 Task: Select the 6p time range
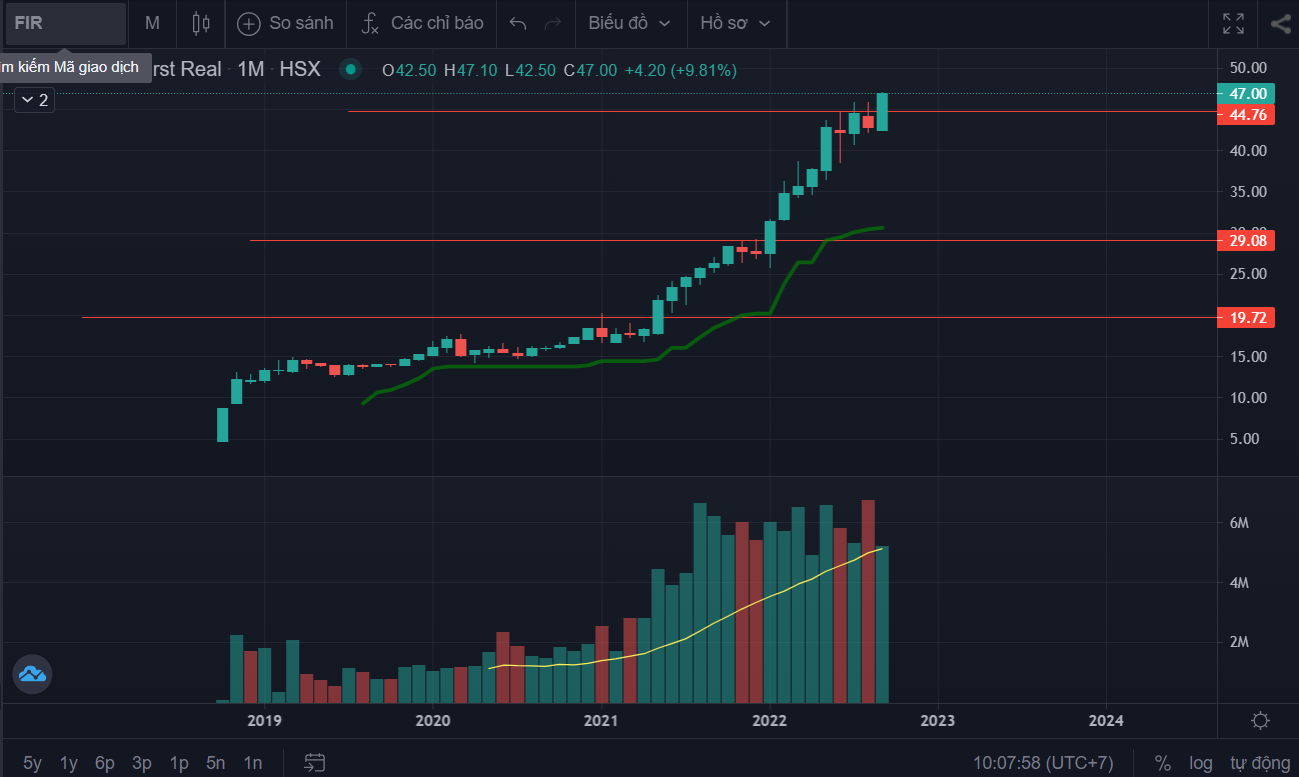105,763
